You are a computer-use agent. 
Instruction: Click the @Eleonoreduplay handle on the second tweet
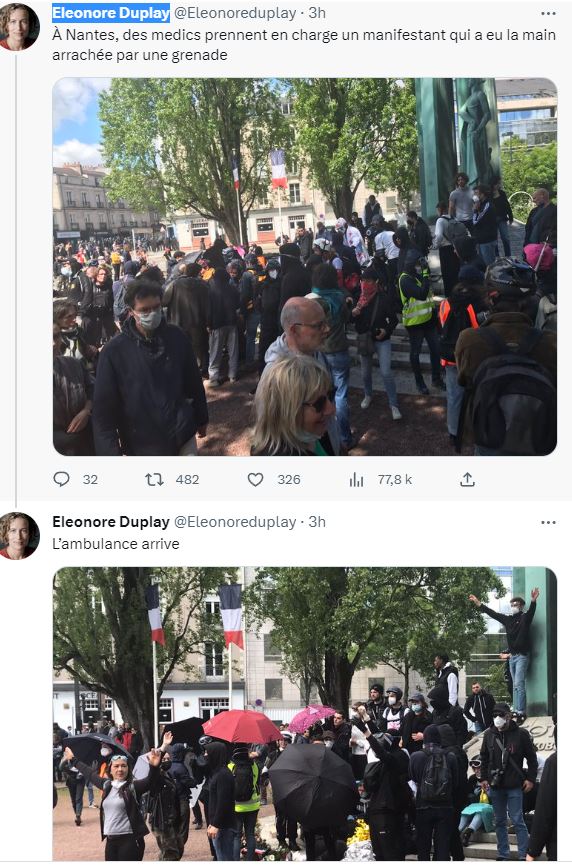tap(235, 522)
